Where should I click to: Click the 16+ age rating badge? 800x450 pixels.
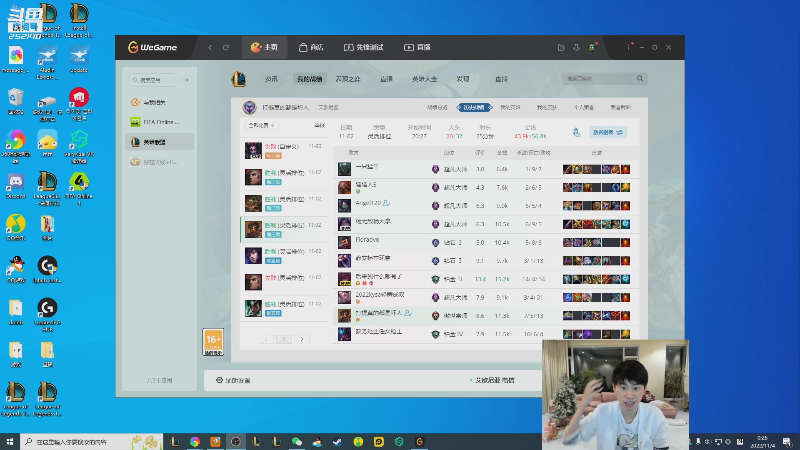[213, 342]
